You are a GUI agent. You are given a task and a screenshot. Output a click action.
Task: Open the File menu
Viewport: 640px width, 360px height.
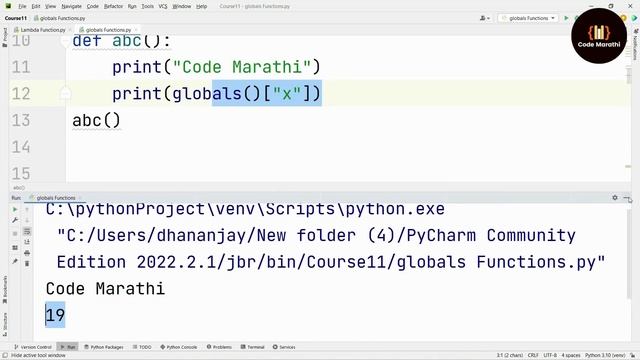[x=22, y=6]
